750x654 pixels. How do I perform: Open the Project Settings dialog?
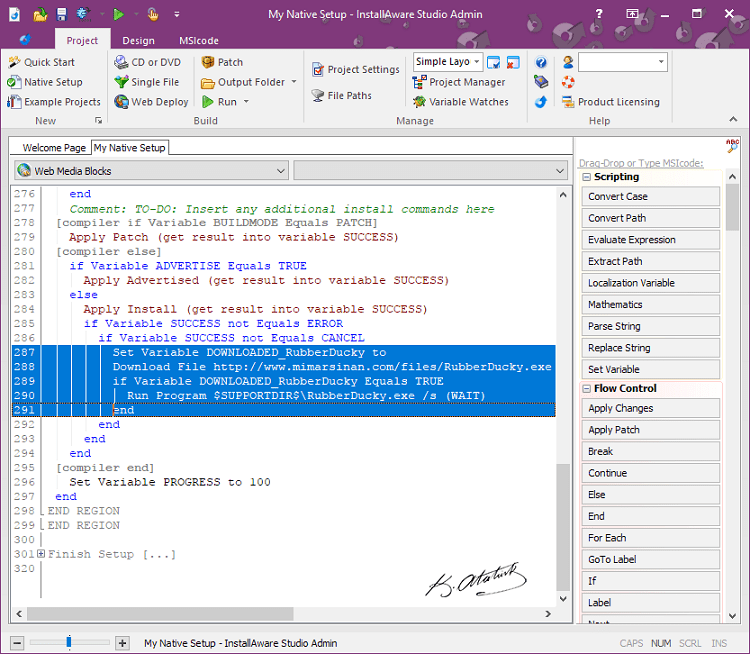tap(355, 70)
